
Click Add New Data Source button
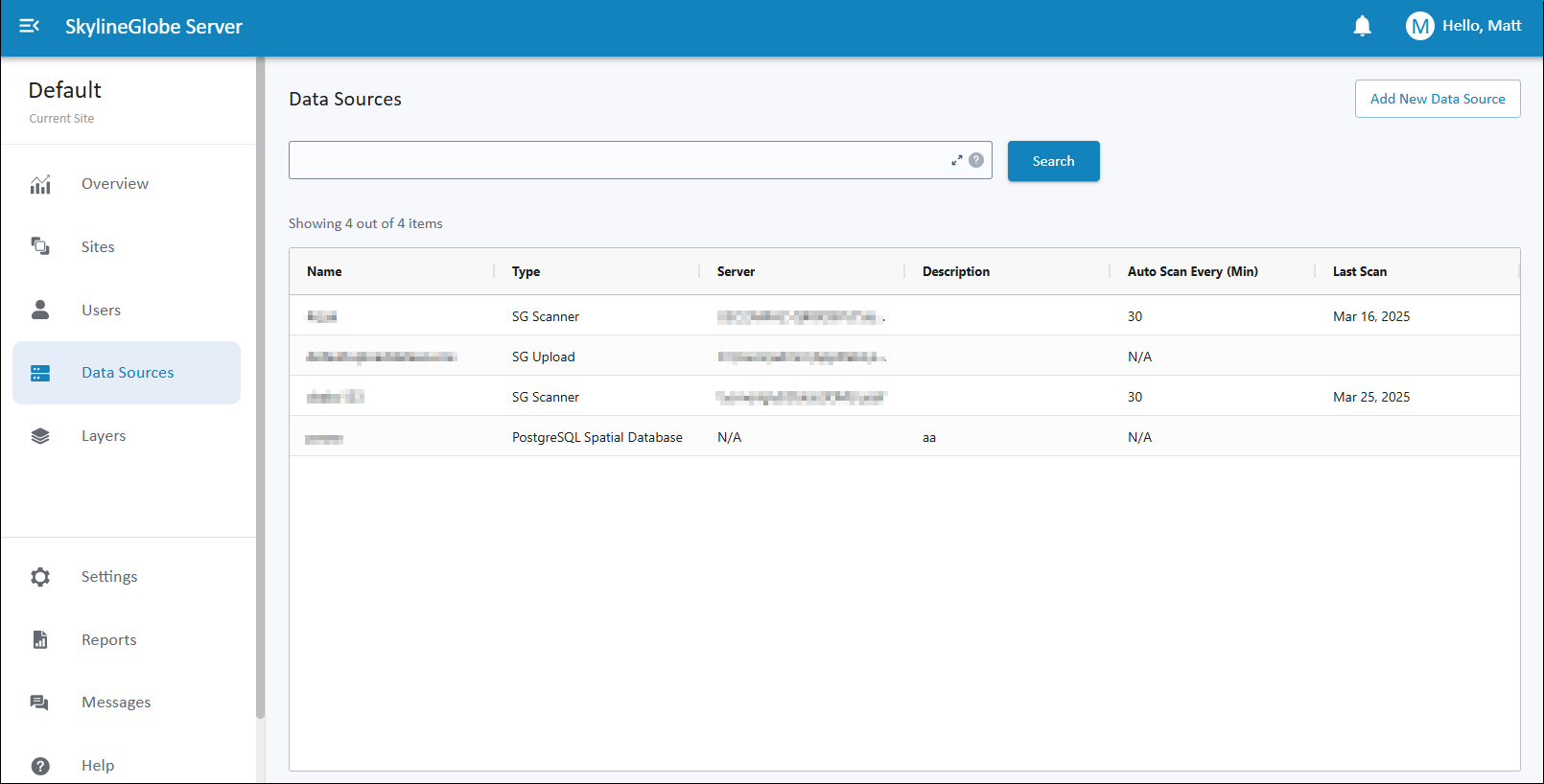tap(1437, 99)
